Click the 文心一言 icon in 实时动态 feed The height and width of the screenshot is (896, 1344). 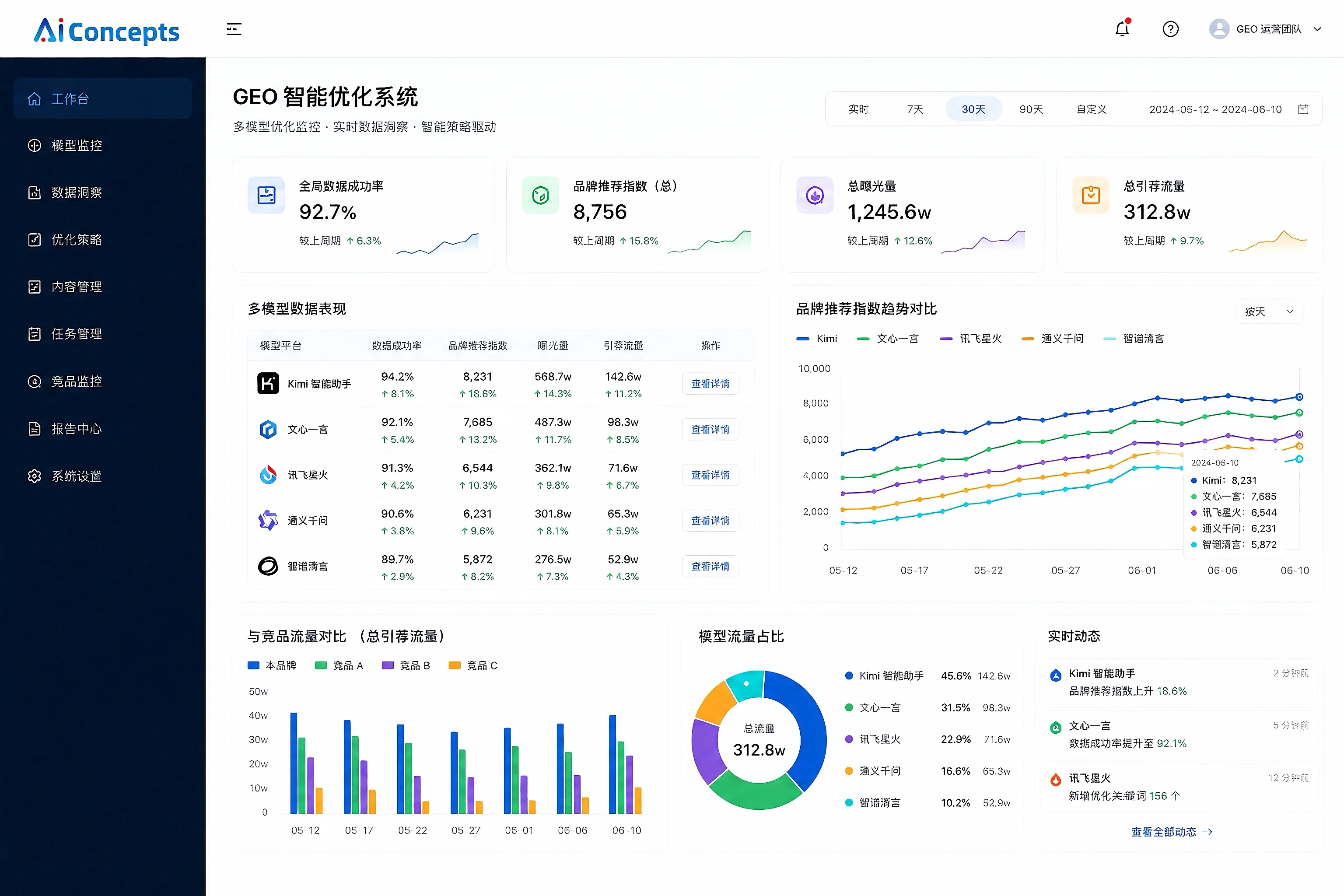1056,728
